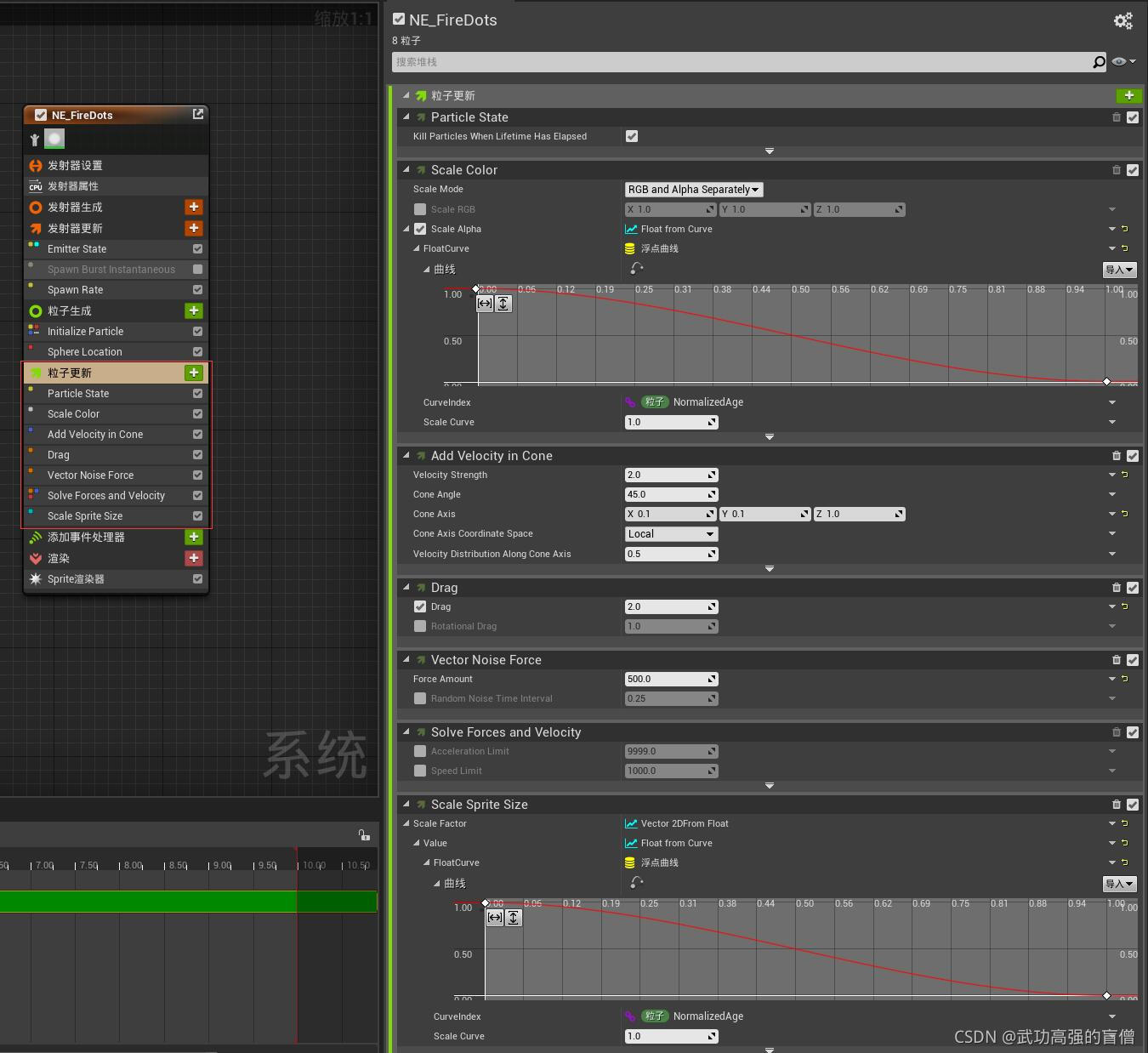
Task: Click the Velocity Strength value field
Action: [x=672, y=475]
